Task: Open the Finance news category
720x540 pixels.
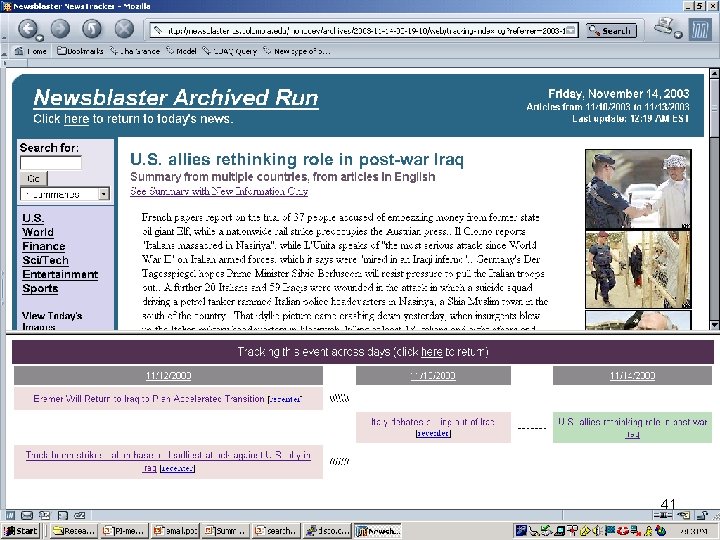Action: click(x=44, y=246)
